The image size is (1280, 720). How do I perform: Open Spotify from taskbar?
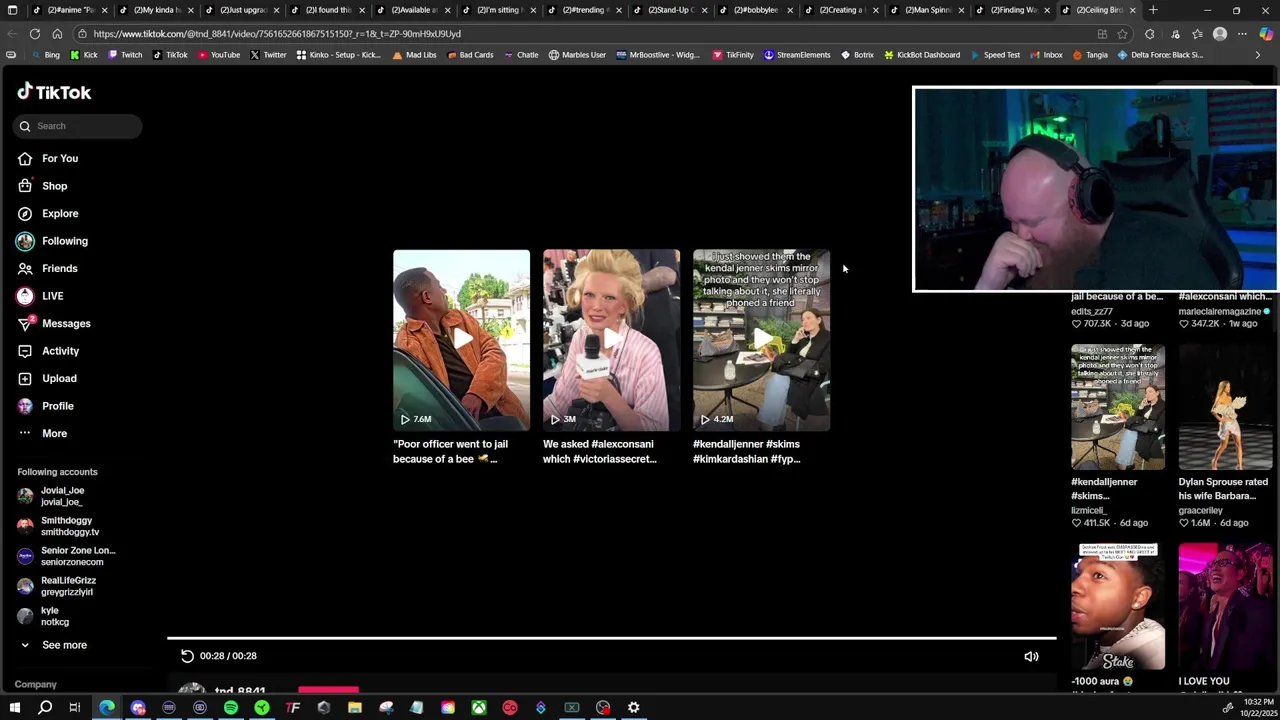coord(231,708)
